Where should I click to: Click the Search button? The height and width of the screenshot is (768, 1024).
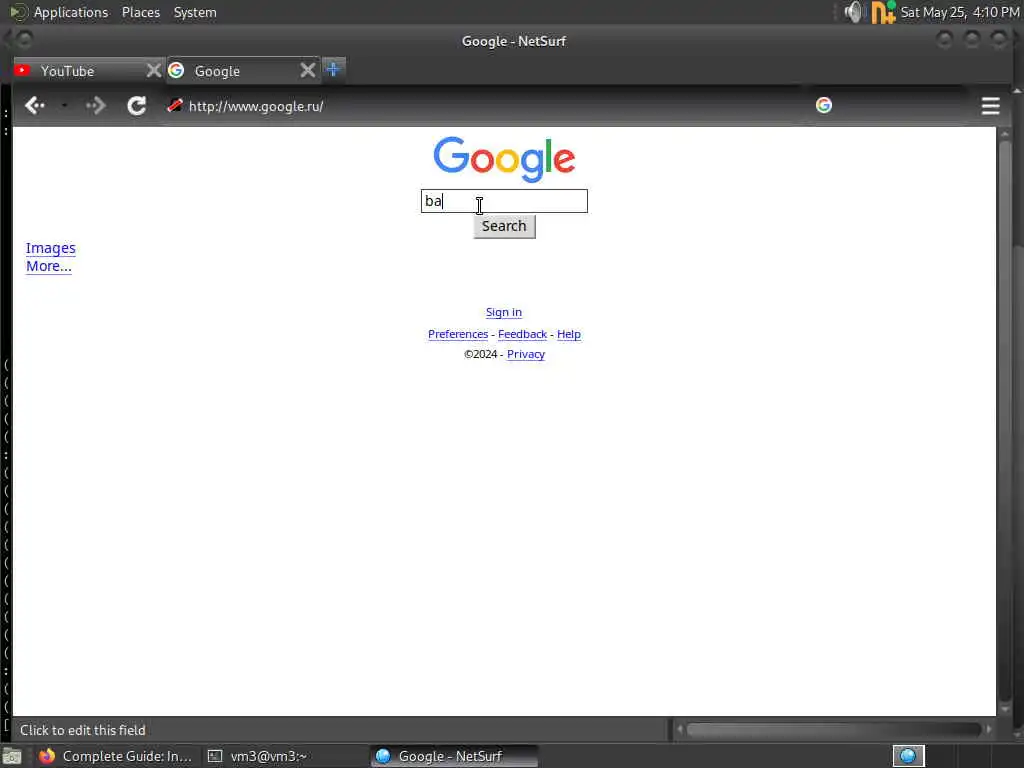(x=504, y=226)
